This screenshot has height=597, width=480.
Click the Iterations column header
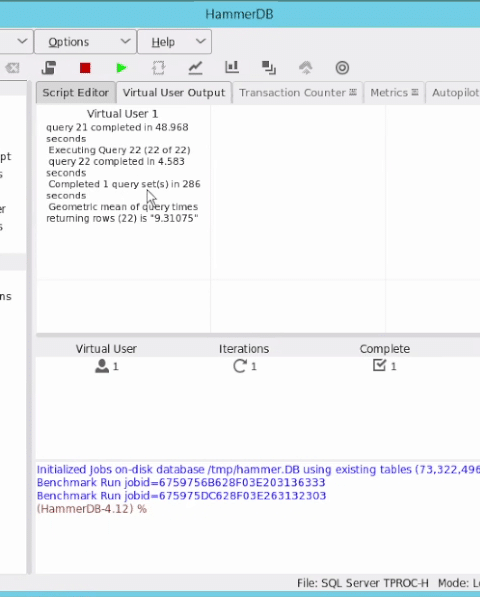click(x=244, y=349)
